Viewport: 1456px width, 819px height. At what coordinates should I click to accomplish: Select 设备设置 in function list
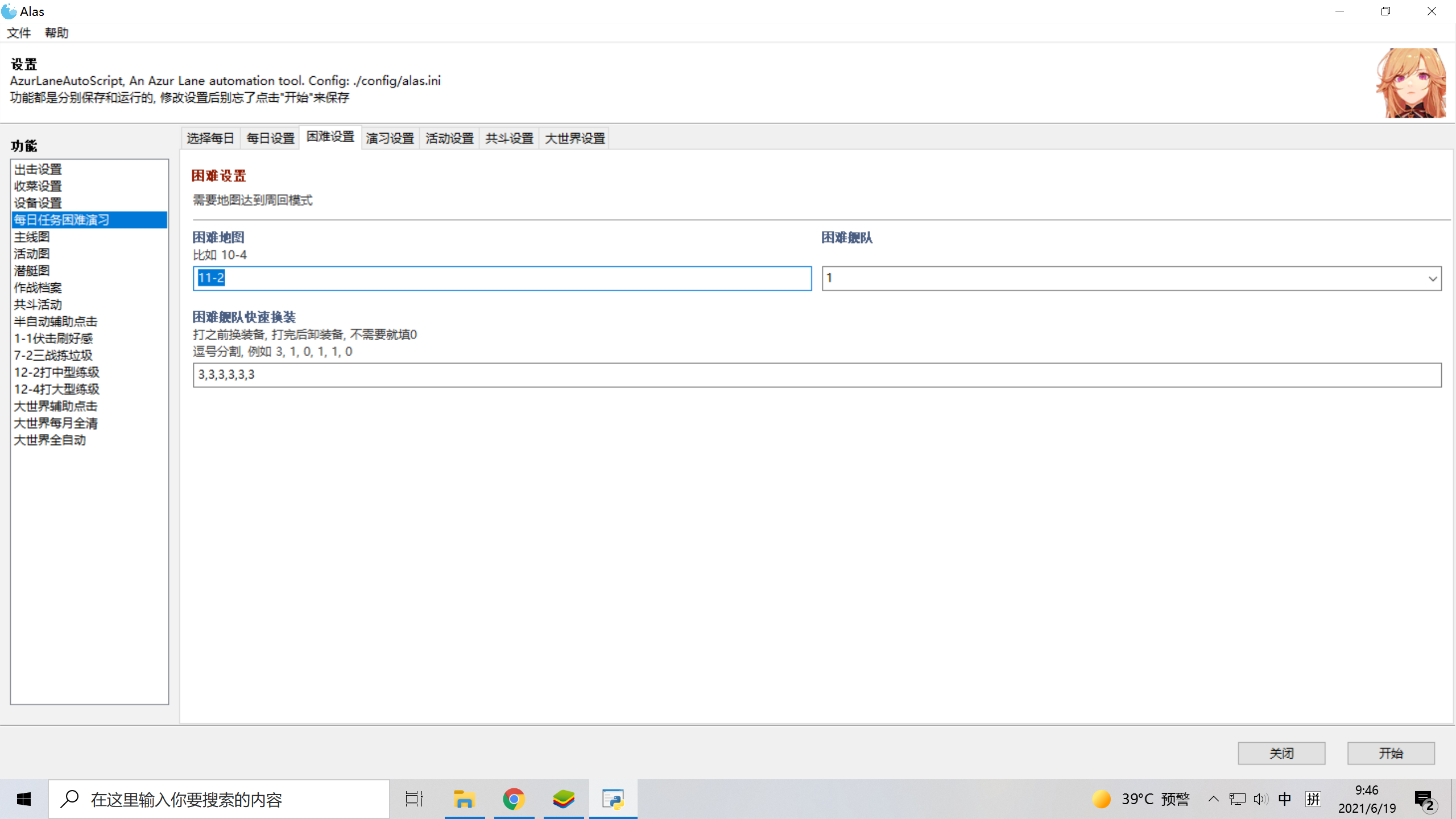[89, 203]
